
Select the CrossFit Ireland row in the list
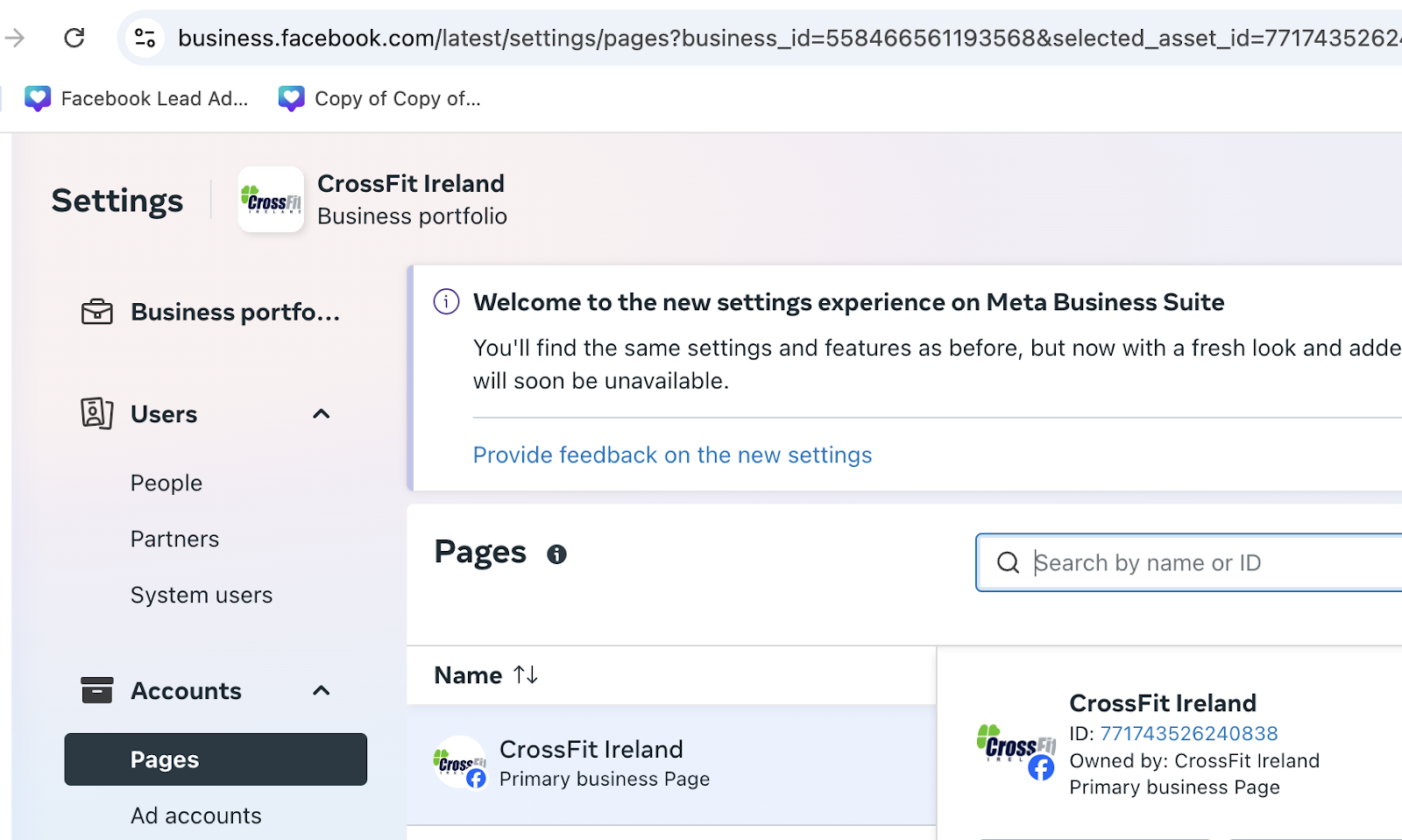tap(672, 765)
